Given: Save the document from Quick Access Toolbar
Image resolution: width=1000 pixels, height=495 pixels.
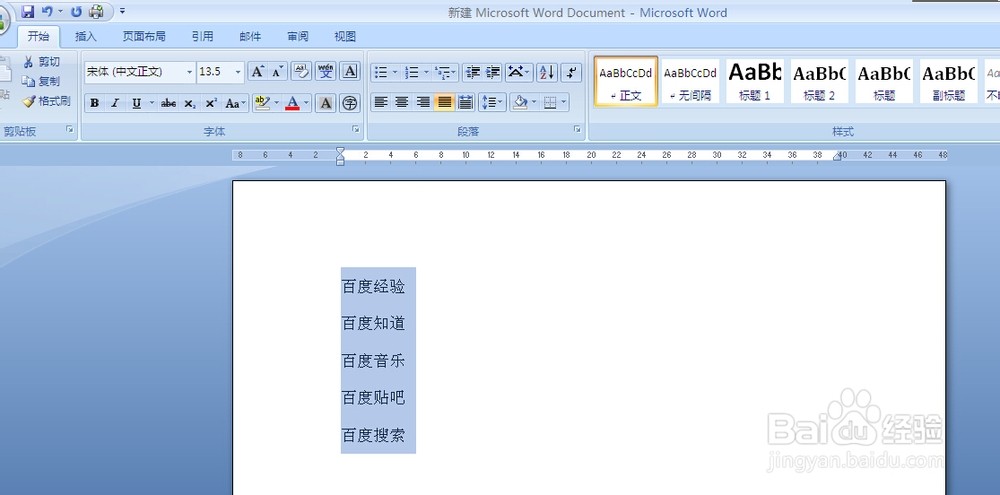Looking at the screenshot, I should click(27, 11).
